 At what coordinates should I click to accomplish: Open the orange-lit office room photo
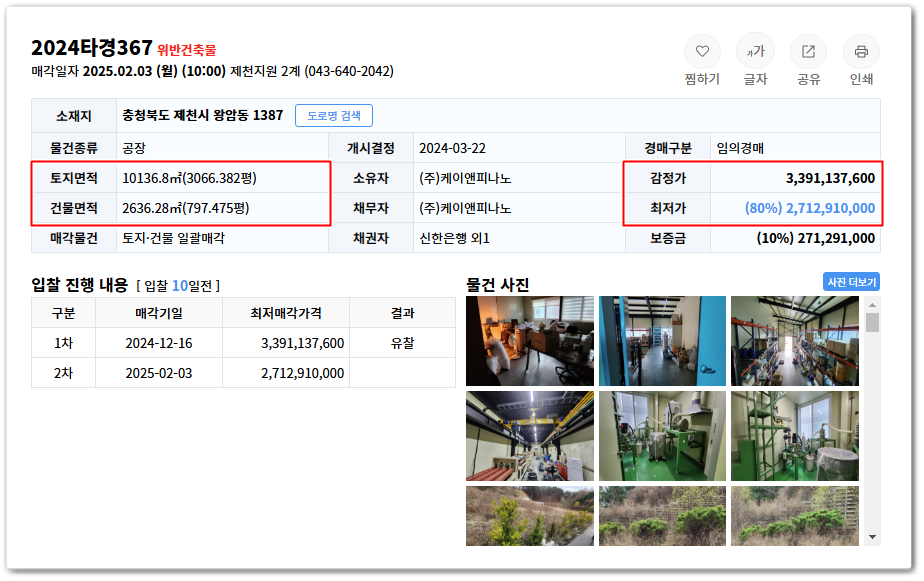529,341
